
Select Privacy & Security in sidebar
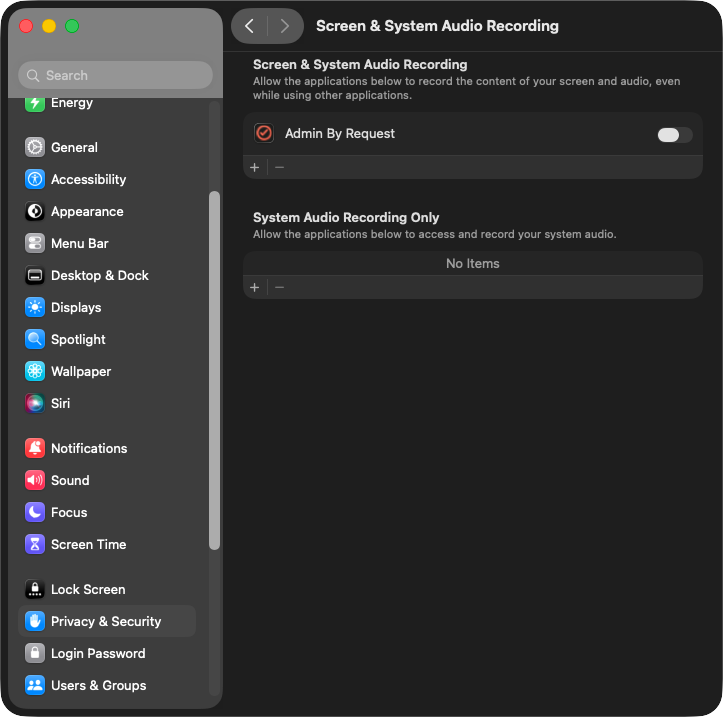coord(106,621)
